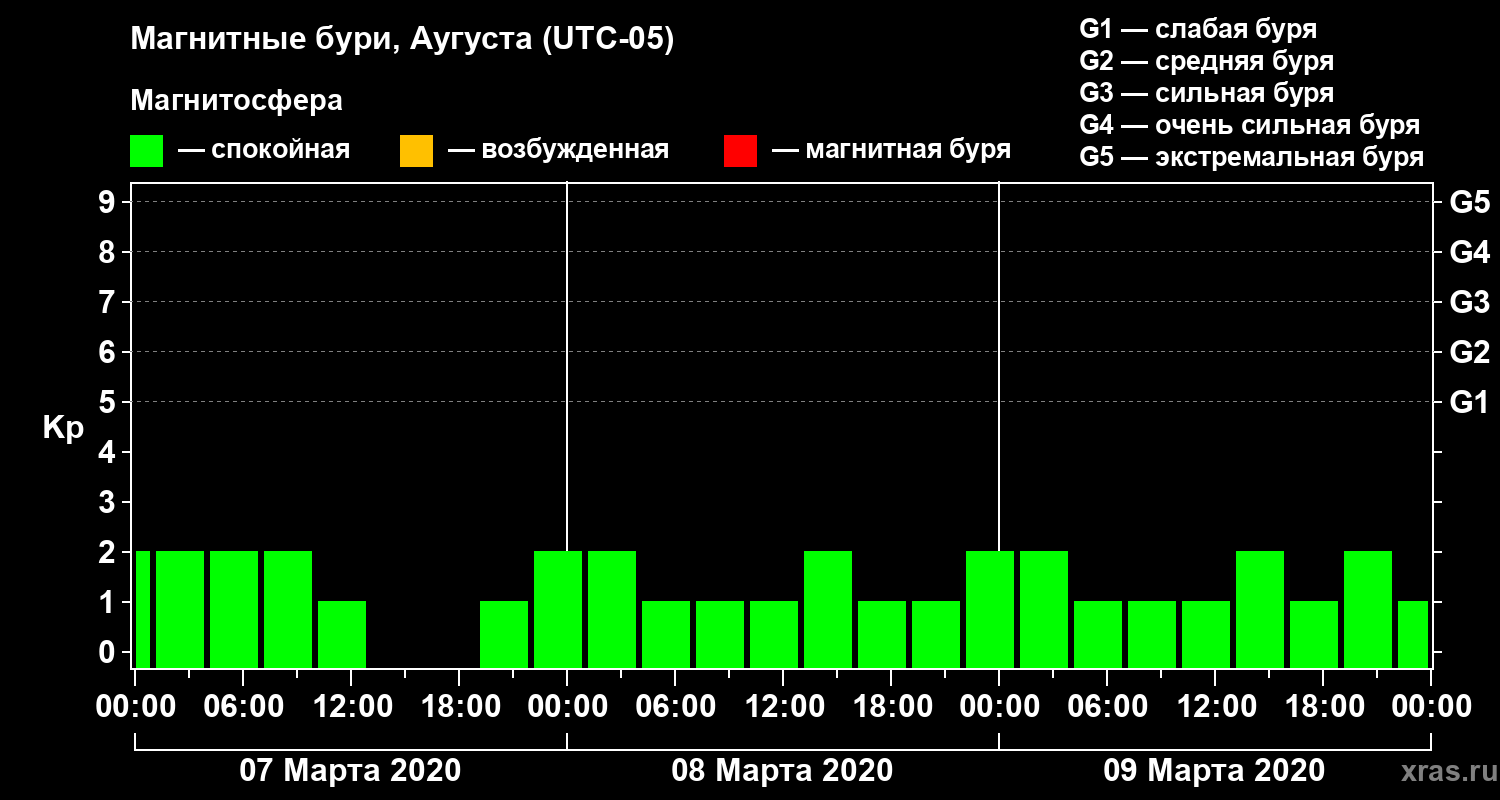Click the '09 Марта 2020' date label
This screenshot has height=800, width=1500.
[1214, 771]
